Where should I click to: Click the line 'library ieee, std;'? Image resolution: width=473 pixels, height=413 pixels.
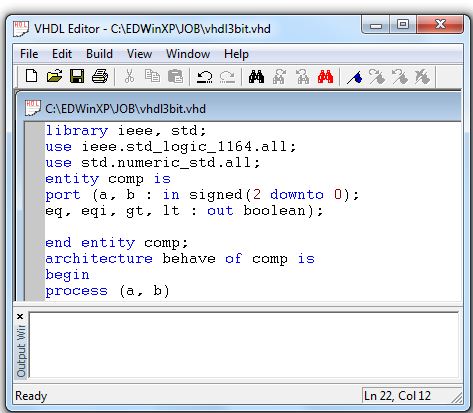point(126,130)
